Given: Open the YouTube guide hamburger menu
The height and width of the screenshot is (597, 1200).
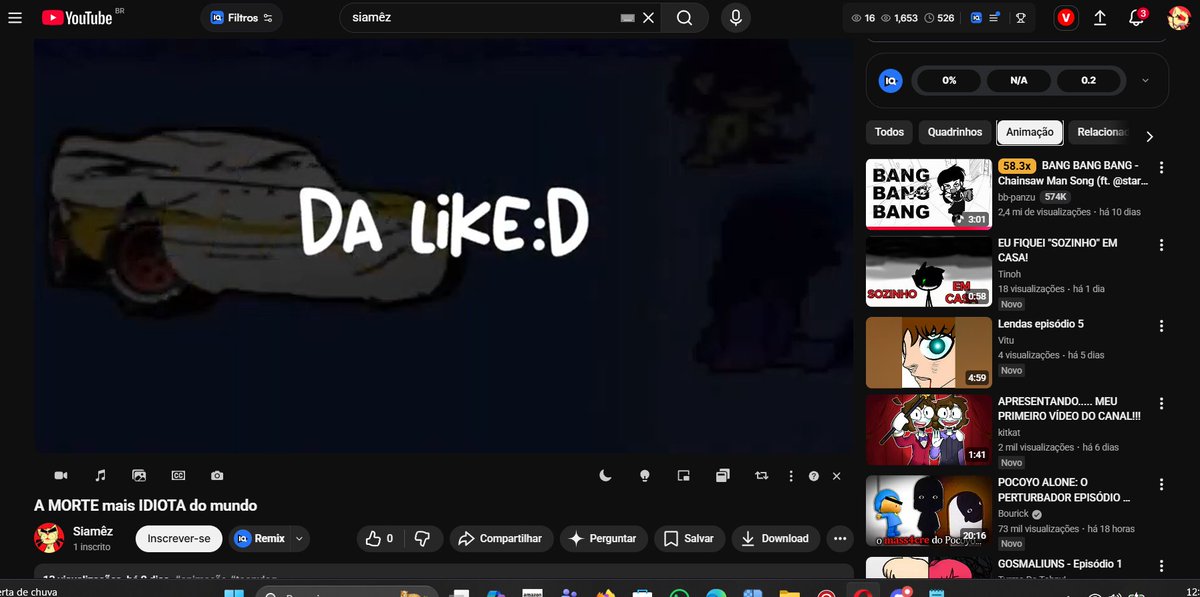Looking at the screenshot, I should coord(15,18).
